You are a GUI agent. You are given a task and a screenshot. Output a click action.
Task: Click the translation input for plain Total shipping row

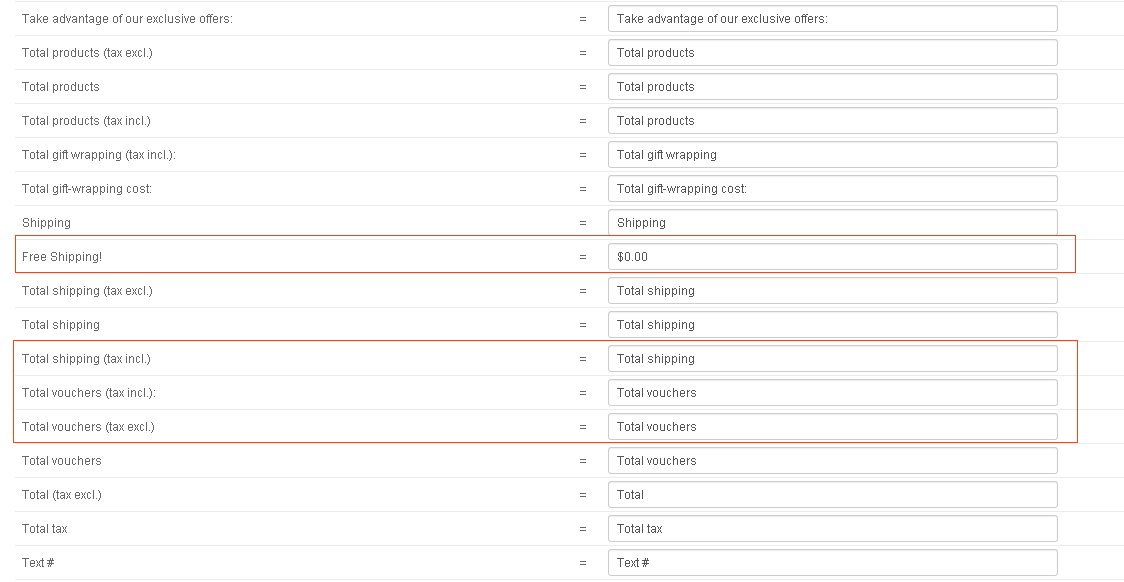point(832,325)
